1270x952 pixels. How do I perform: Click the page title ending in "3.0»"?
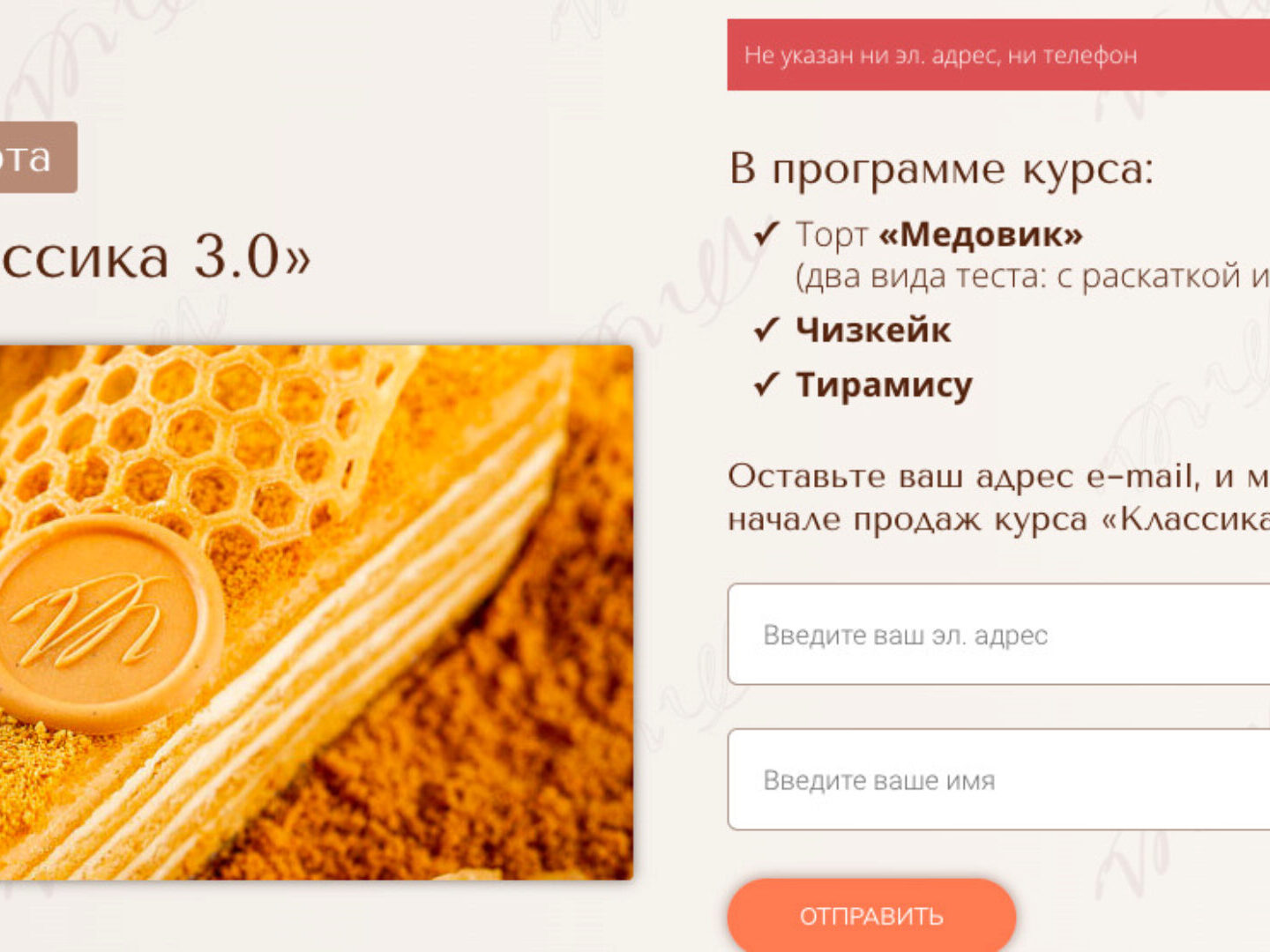(x=155, y=257)
